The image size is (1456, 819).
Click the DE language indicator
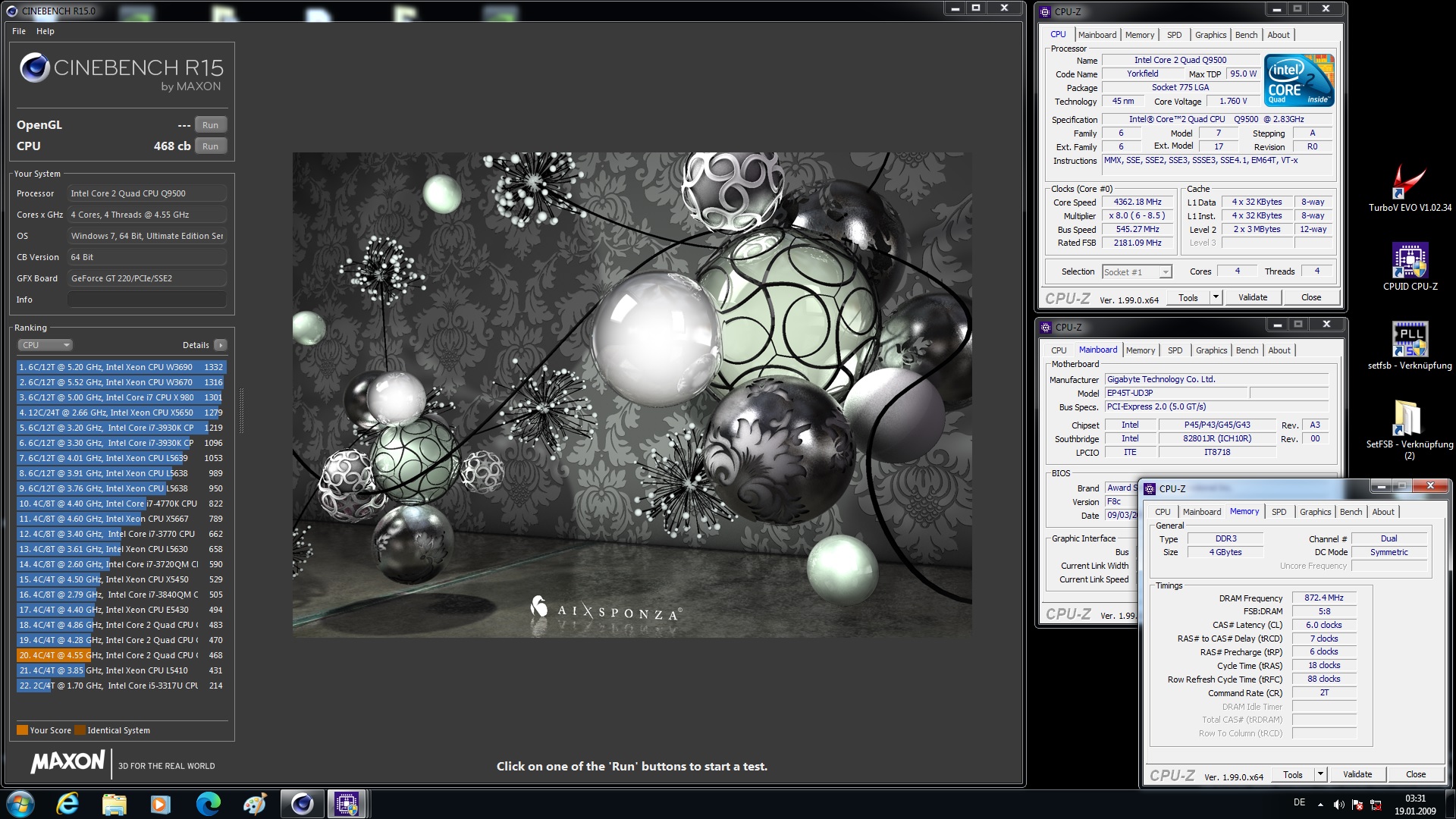(x=1299, y=802)
